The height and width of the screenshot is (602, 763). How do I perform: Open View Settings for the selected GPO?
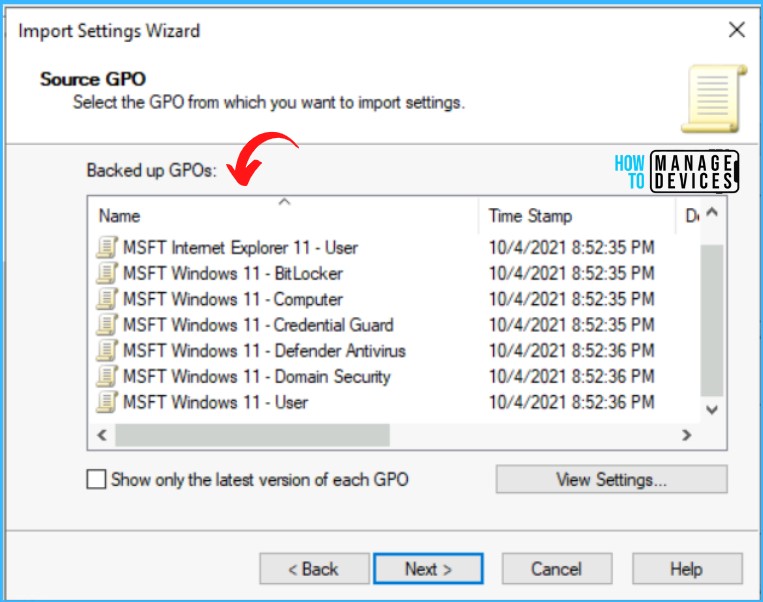click(x=612, y=479)
